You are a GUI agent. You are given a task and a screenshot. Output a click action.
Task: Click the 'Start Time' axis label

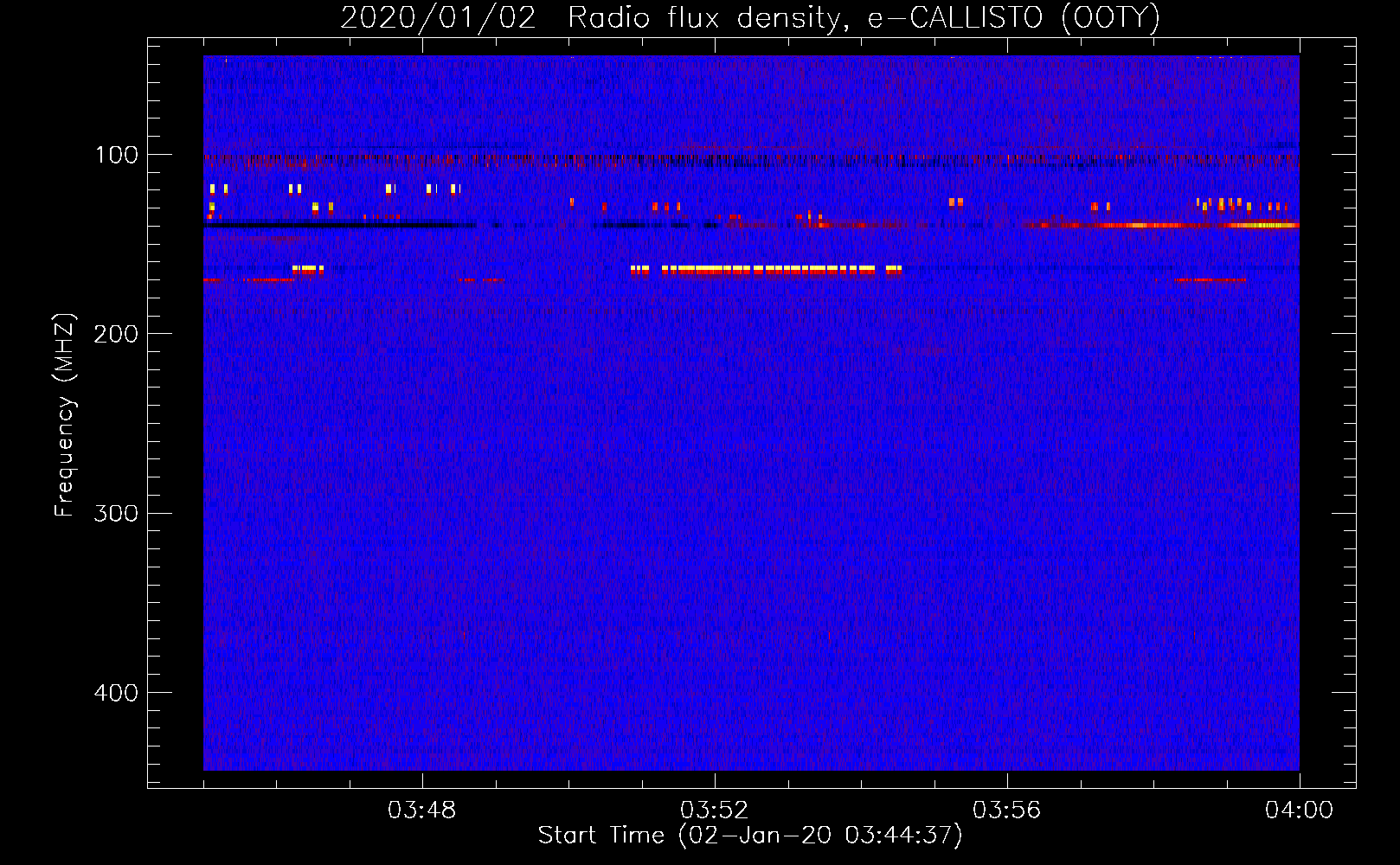pos(750,836)
